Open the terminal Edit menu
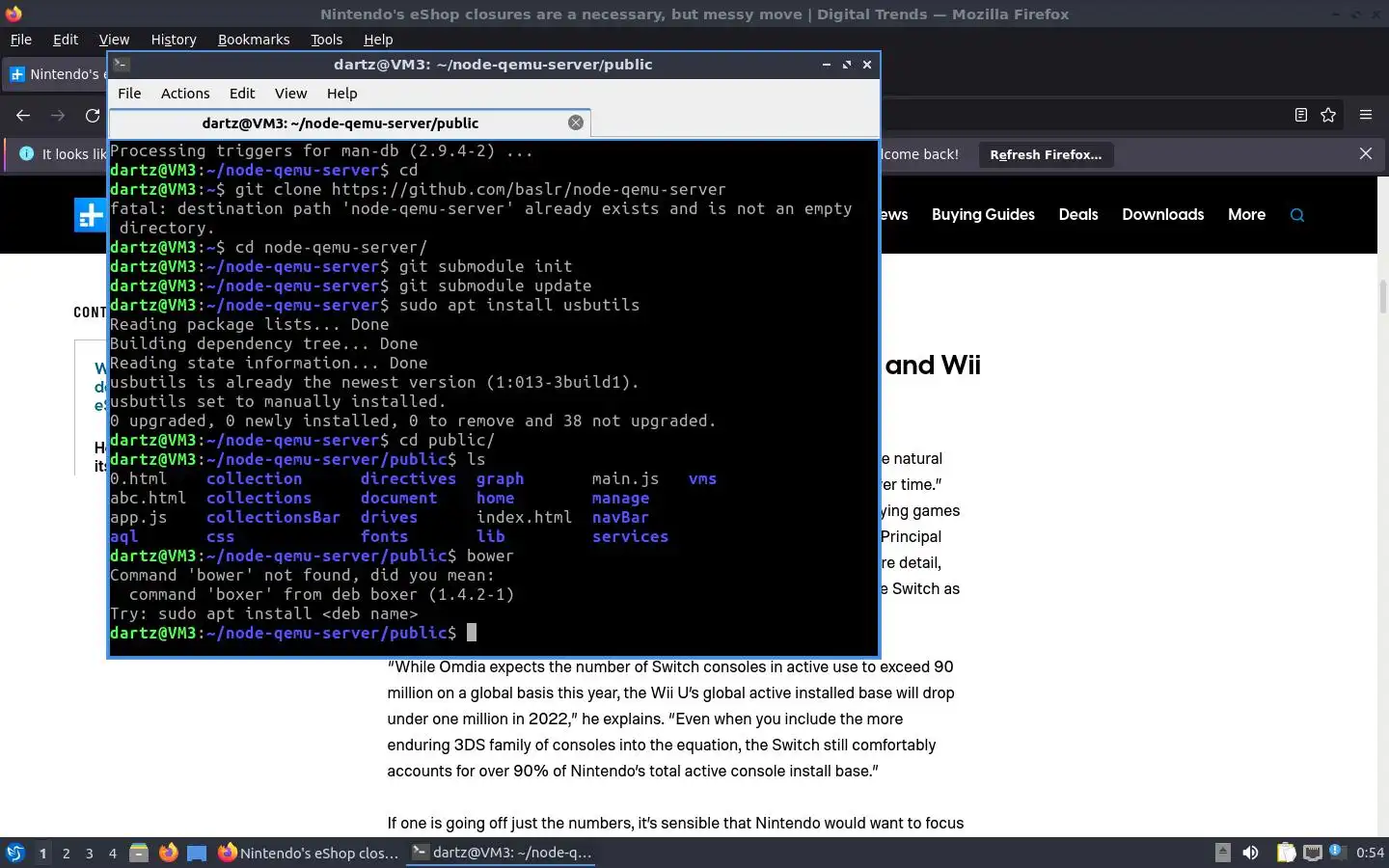 pos(242,94)
